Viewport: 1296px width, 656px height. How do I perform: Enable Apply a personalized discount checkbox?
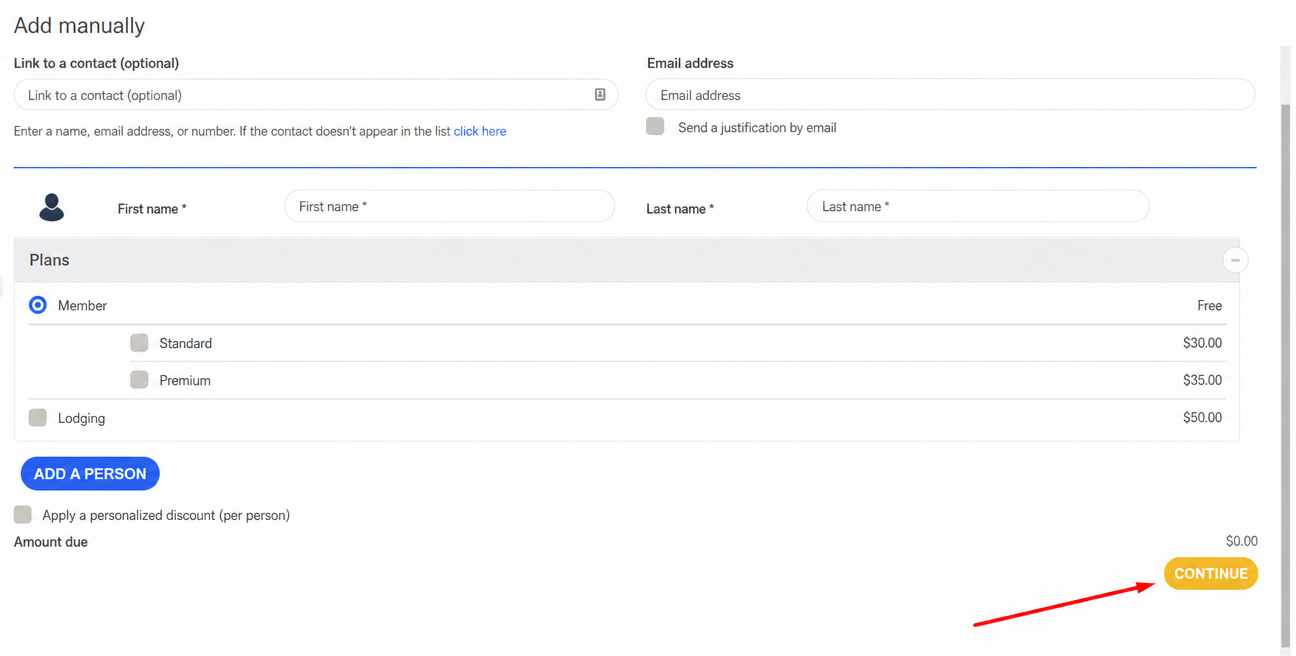tap(23, 515)
